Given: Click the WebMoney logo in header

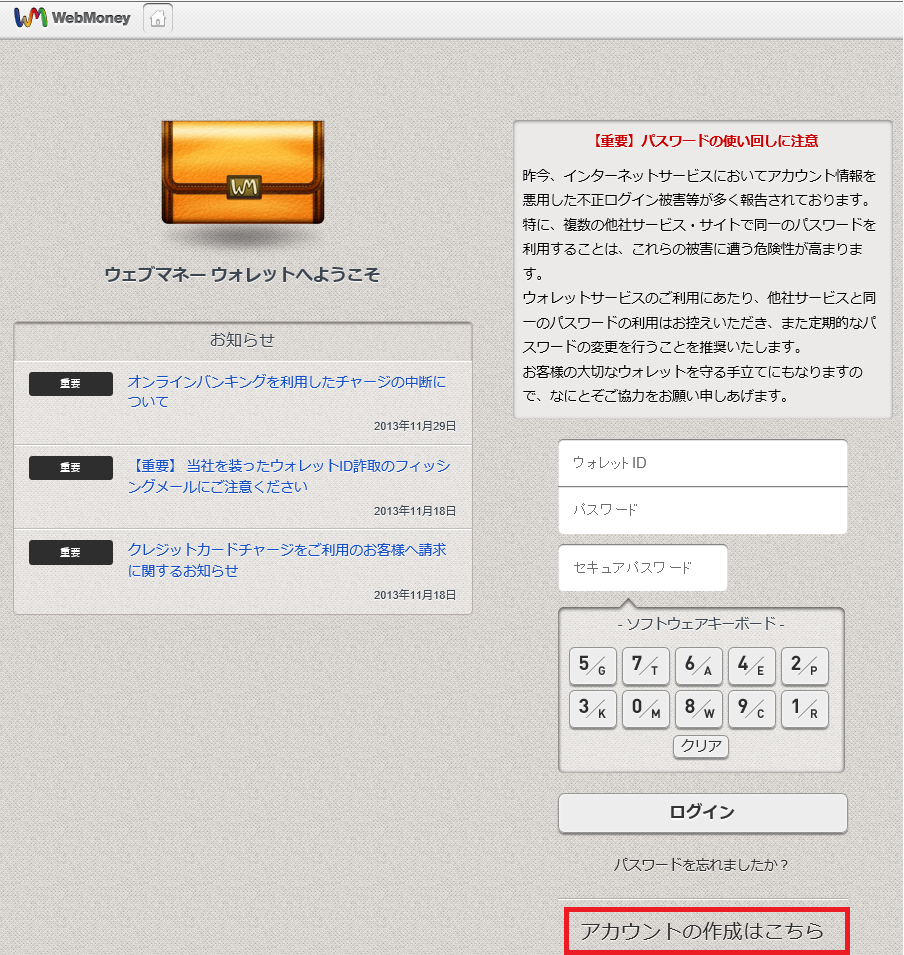Looking at the screenshot, I should [72, 18].
